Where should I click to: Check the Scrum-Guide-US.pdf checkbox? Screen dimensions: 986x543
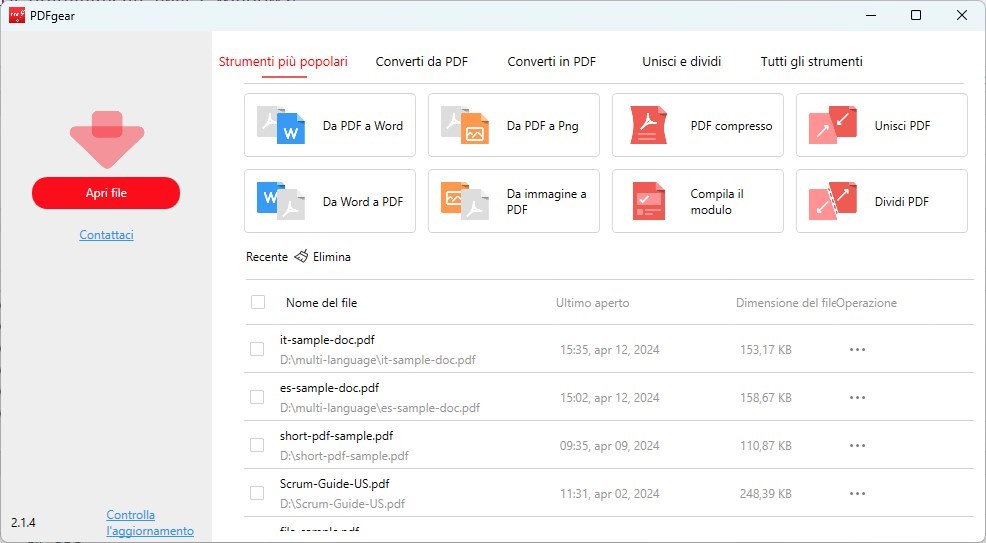click(x=257, y=493)
